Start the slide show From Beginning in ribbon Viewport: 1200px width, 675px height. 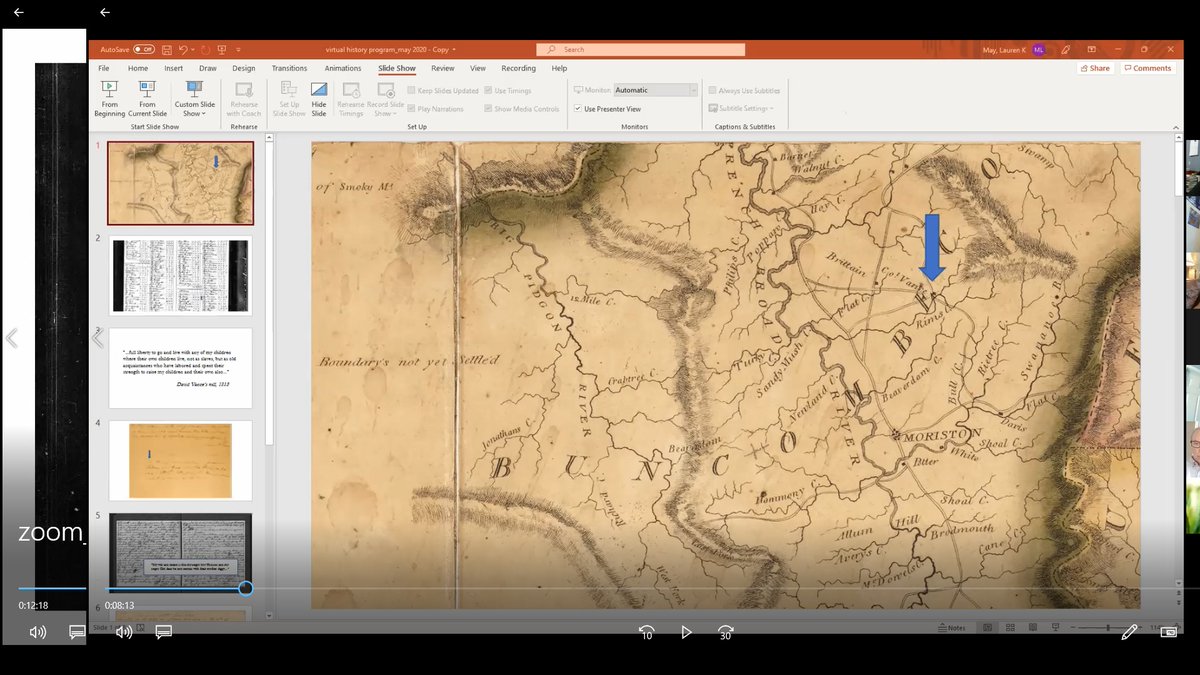[x=110, y=99]
